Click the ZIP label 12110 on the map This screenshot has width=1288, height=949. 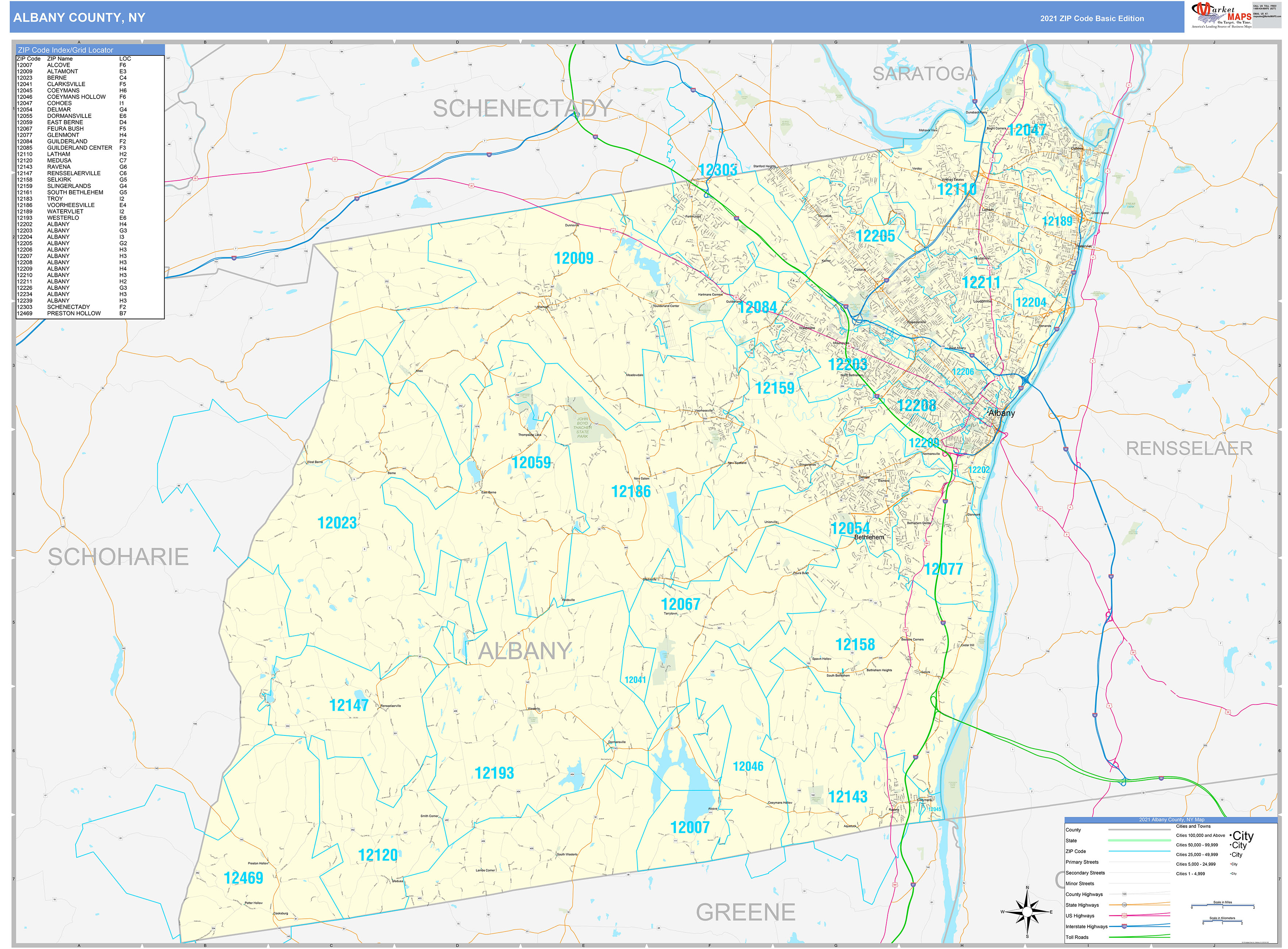(x=957, y=189)
